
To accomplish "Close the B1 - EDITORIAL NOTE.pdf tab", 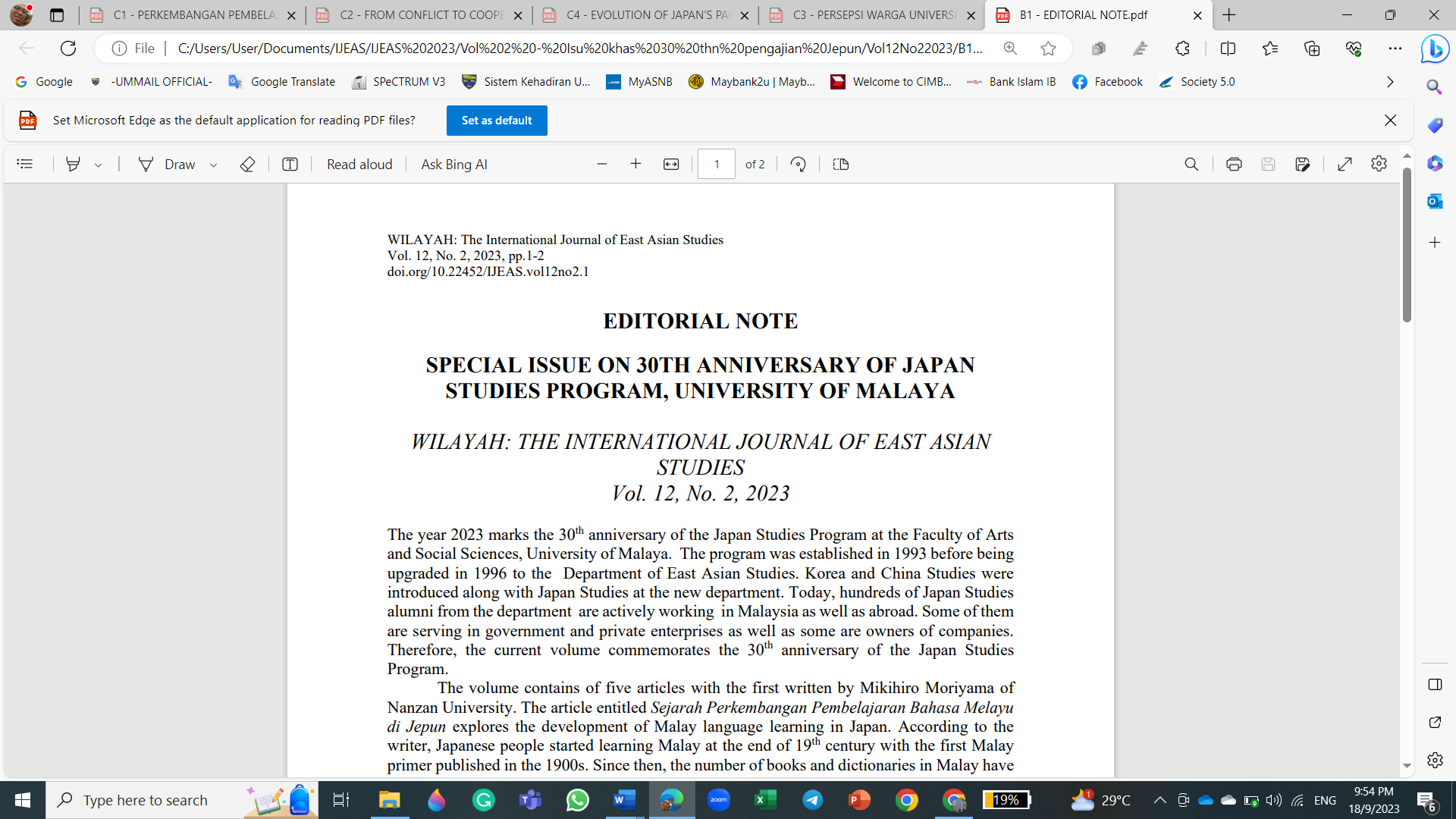I will (x=1197, y=15).
